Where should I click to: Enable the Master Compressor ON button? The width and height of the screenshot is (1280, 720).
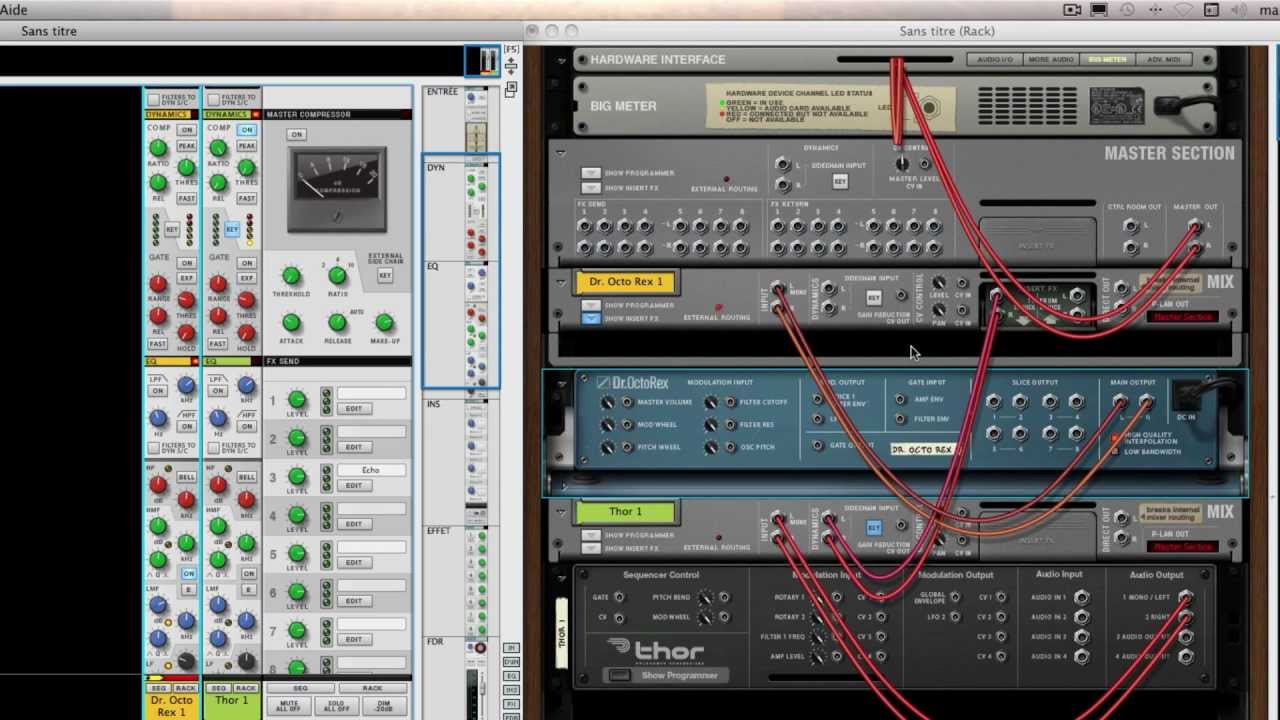pos(296,134)
